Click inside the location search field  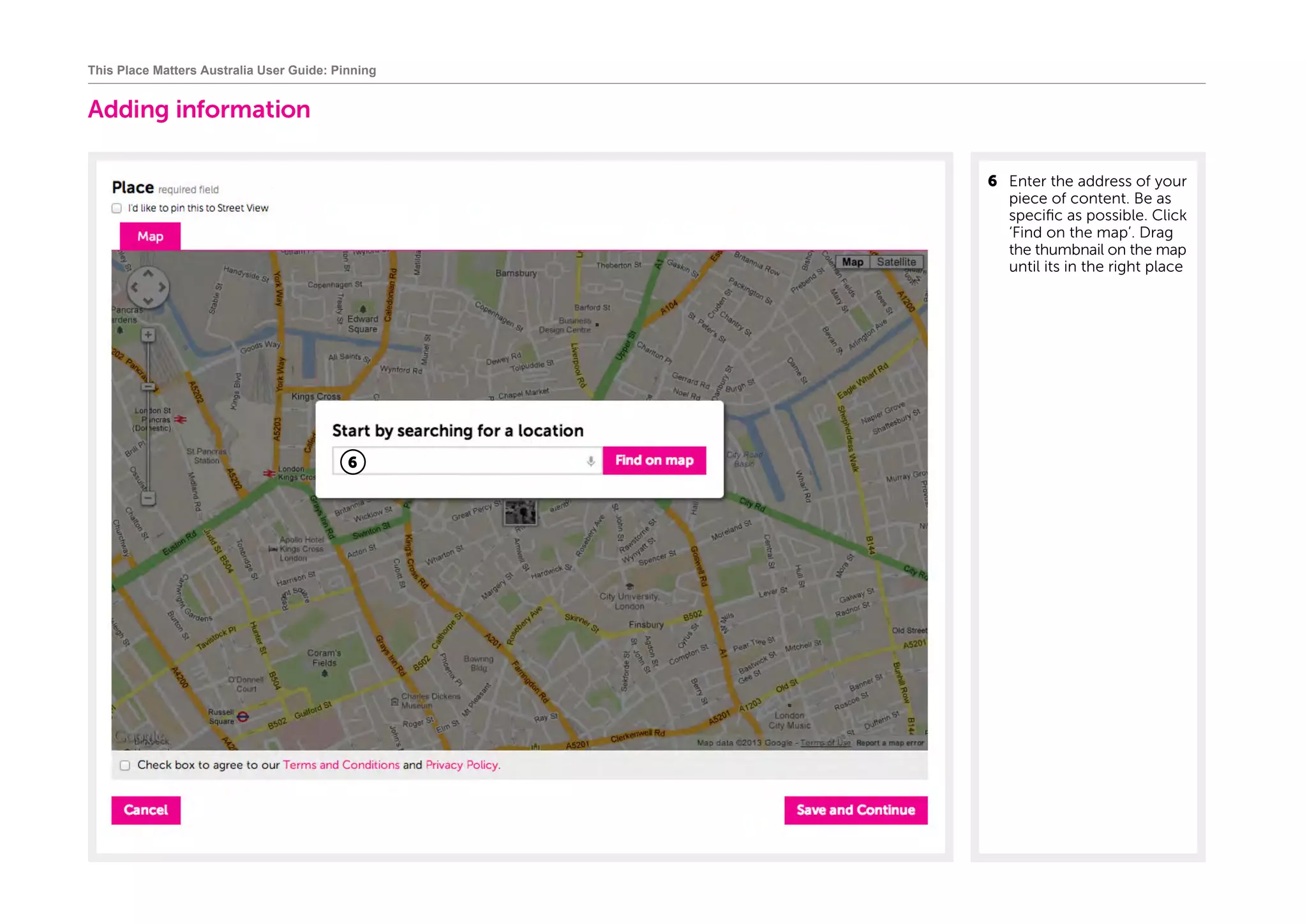(x=467, y=461)
